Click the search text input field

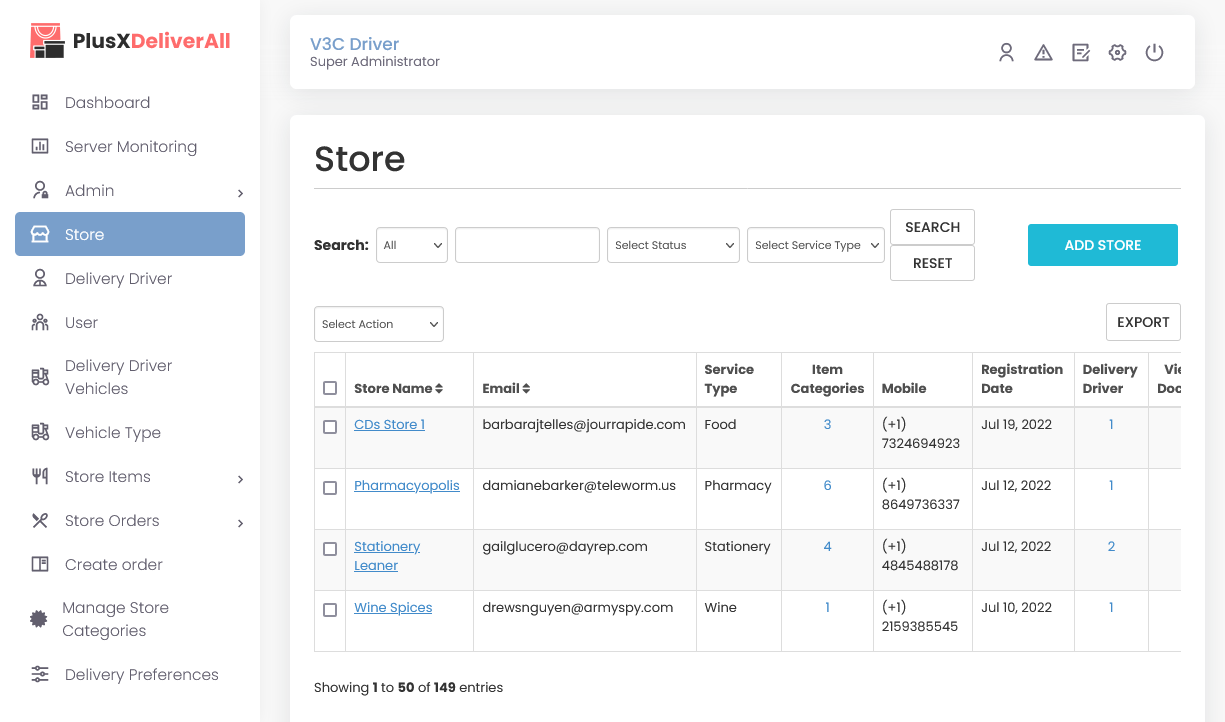point(527,245)
